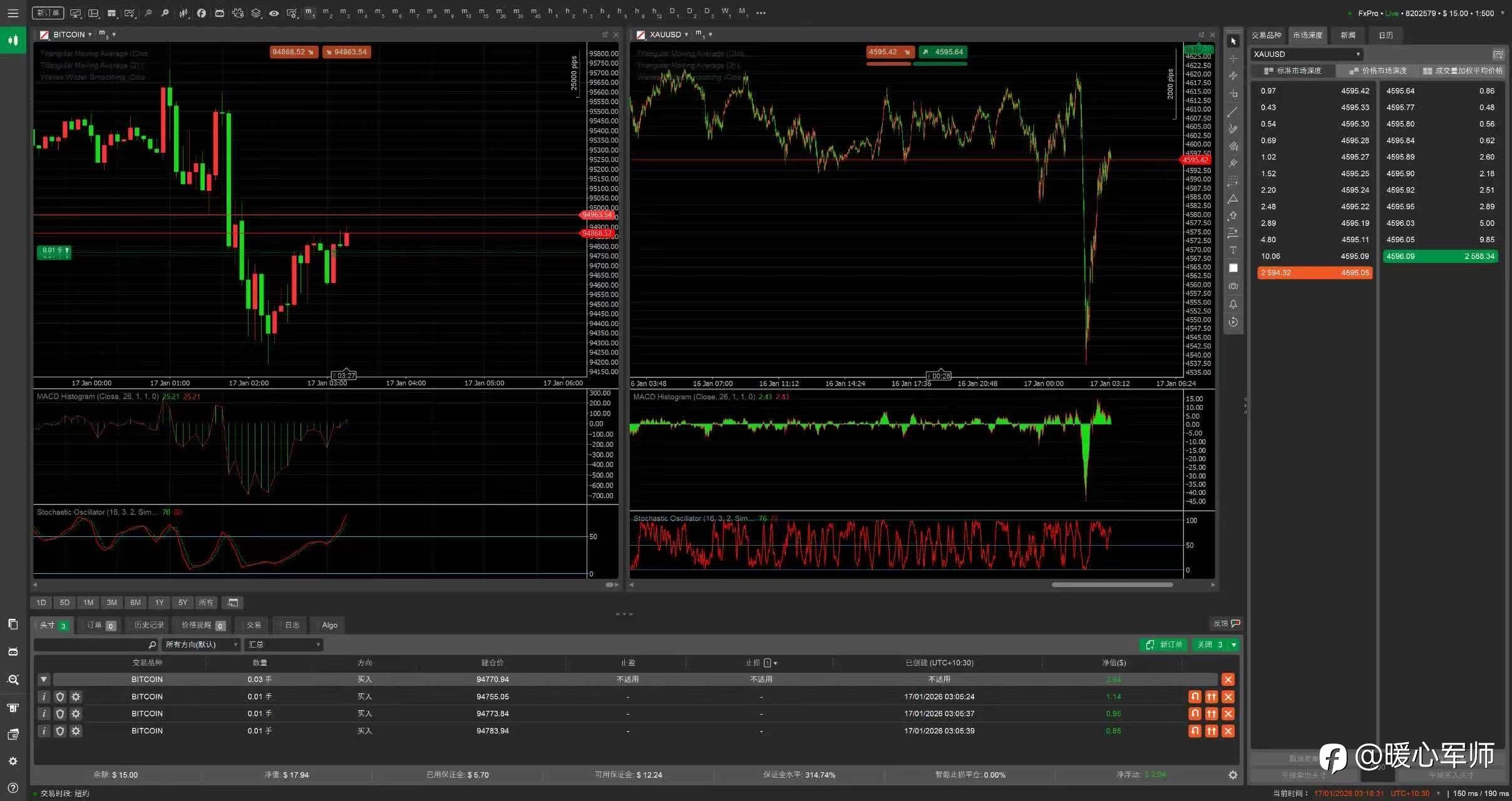The width and height of the screenshot is (1512, 801).
Task: Open settings gear for 94783.94 position
Action: coord(76,731)
